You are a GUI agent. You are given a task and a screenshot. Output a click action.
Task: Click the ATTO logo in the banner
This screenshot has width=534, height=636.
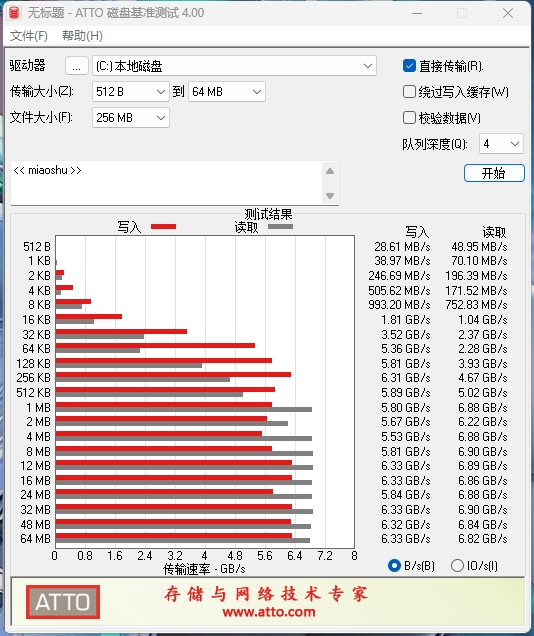63,602
